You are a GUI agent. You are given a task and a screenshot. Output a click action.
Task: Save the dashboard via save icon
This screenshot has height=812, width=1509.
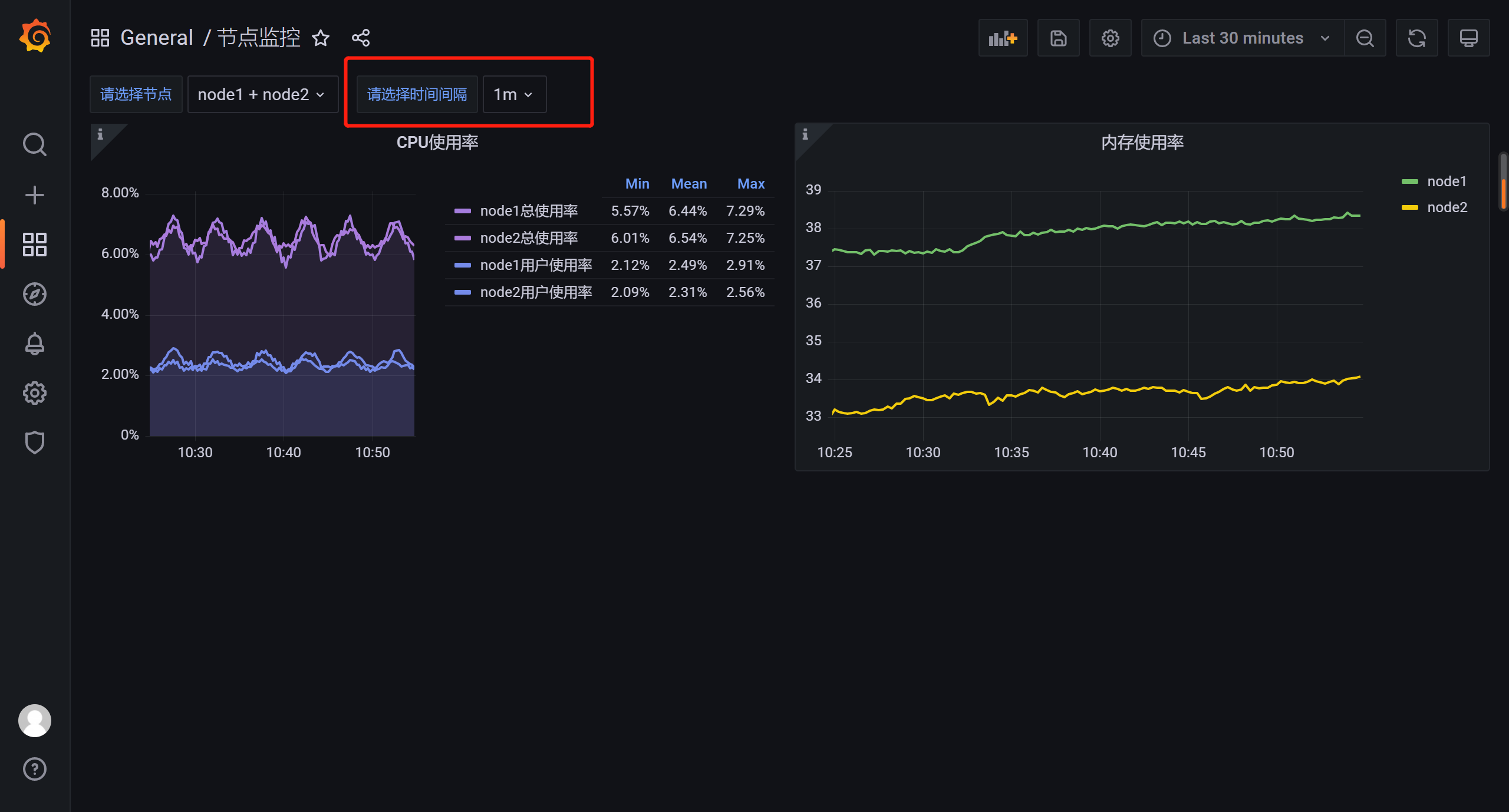click(x=1058, y=38)
